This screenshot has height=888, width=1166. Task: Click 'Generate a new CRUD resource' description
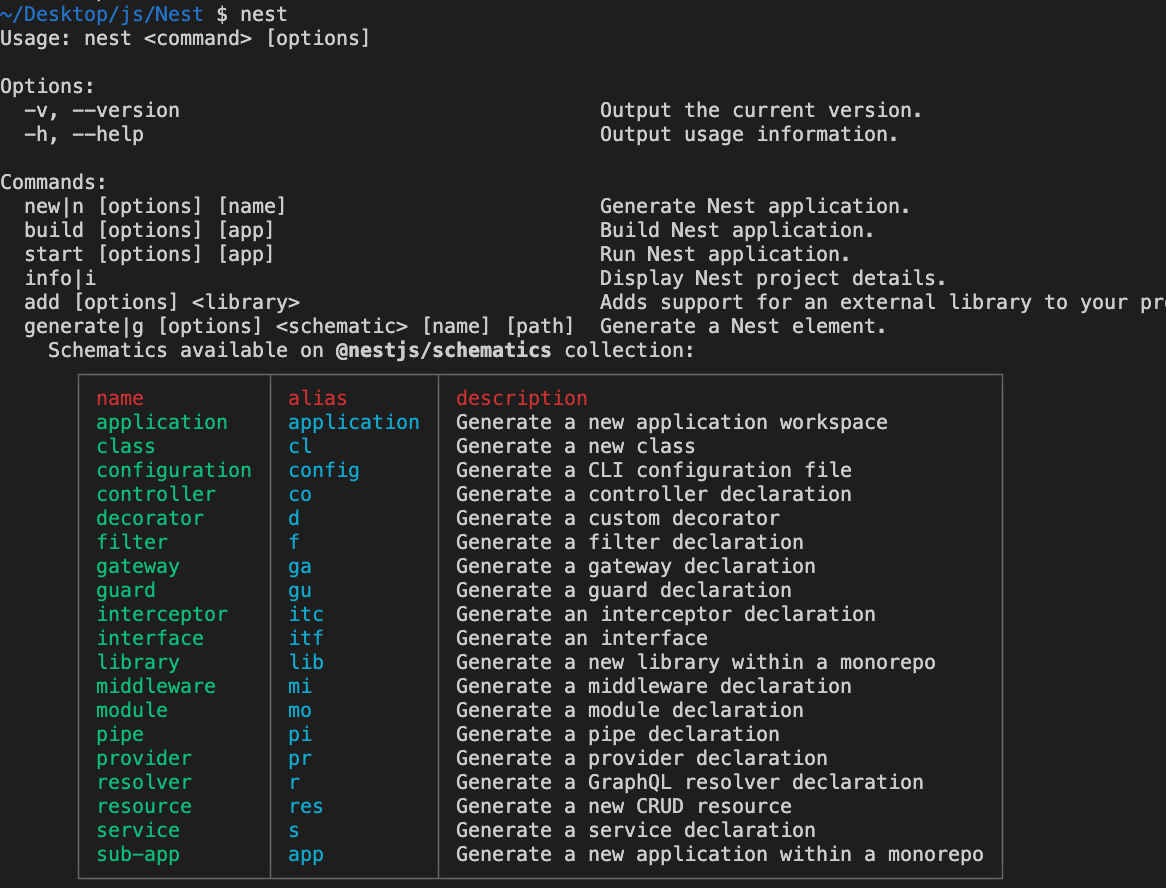(623, 805)
